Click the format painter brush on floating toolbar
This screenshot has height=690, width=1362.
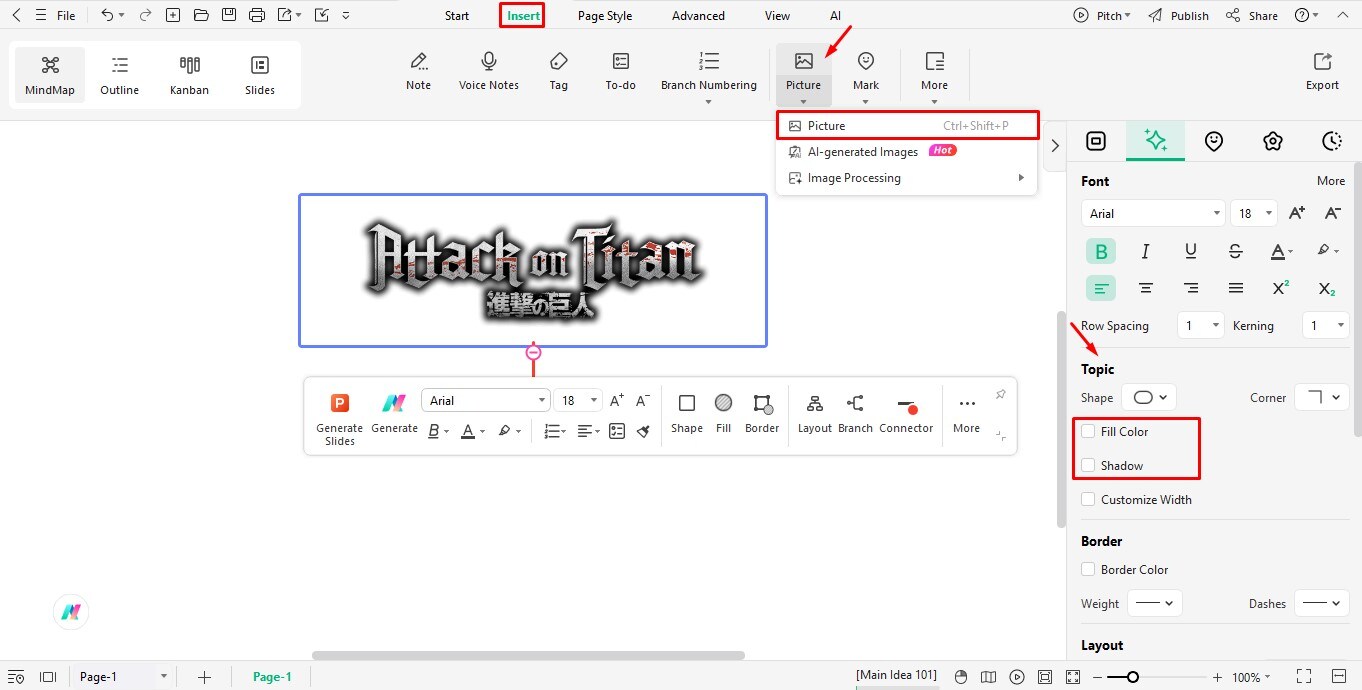point(643,431)
